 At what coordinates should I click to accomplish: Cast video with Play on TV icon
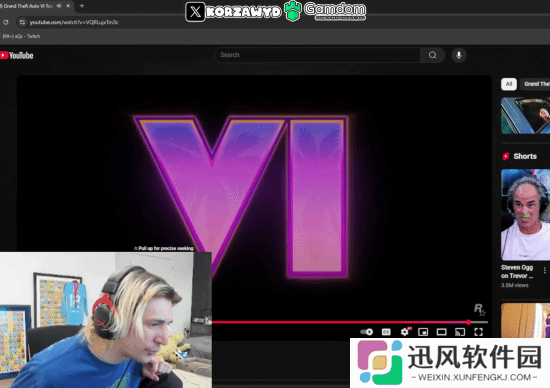coord(460,332)
